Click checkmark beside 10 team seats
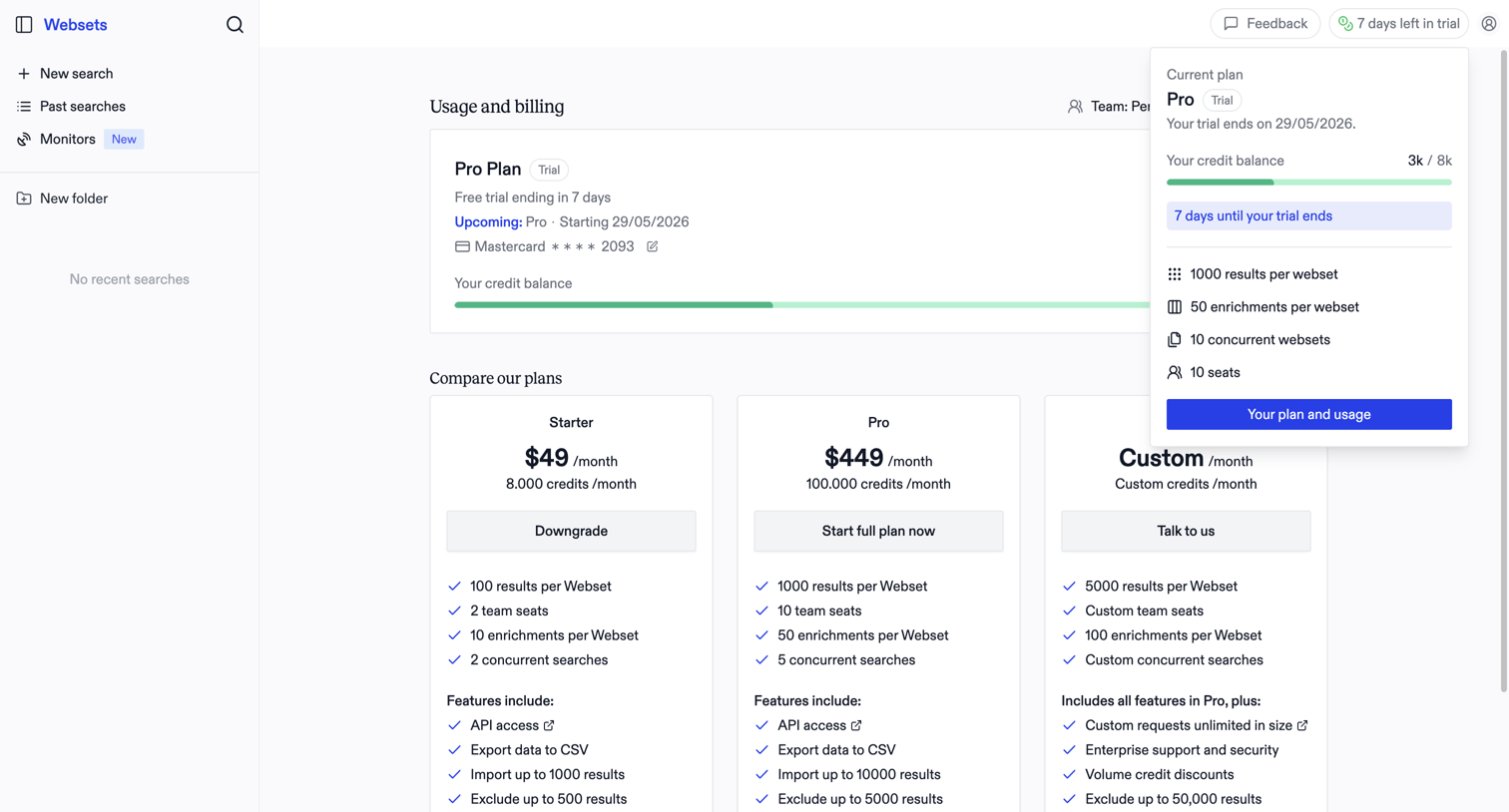Image resolution: width=1509 pixels, height=812 pixels. pyautogui.click(x=761, y=611)
